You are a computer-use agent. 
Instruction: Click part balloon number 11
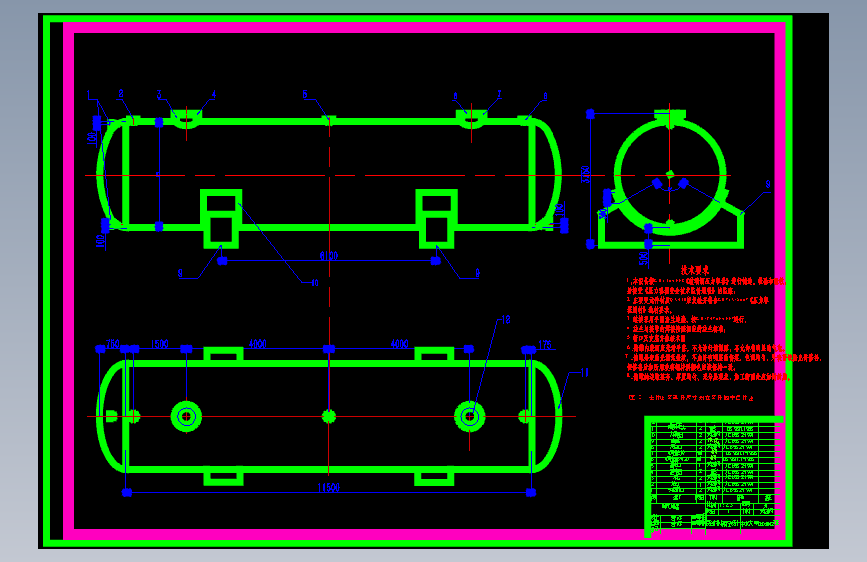pyautogui.click(x=584, y=373)
